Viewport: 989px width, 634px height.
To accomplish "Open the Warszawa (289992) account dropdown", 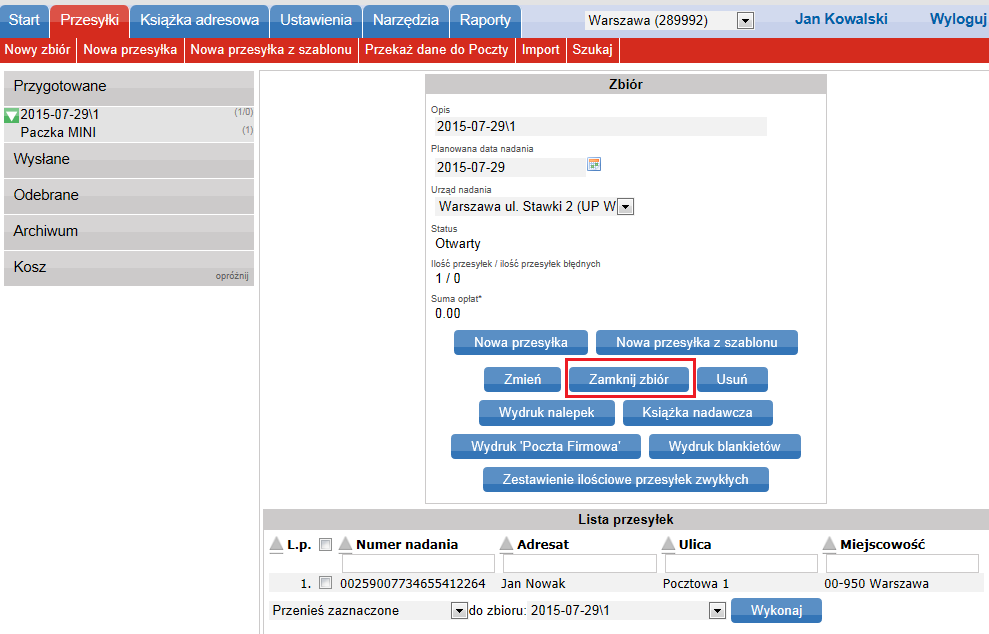I will pyautogui.click(x=746, y=21).
